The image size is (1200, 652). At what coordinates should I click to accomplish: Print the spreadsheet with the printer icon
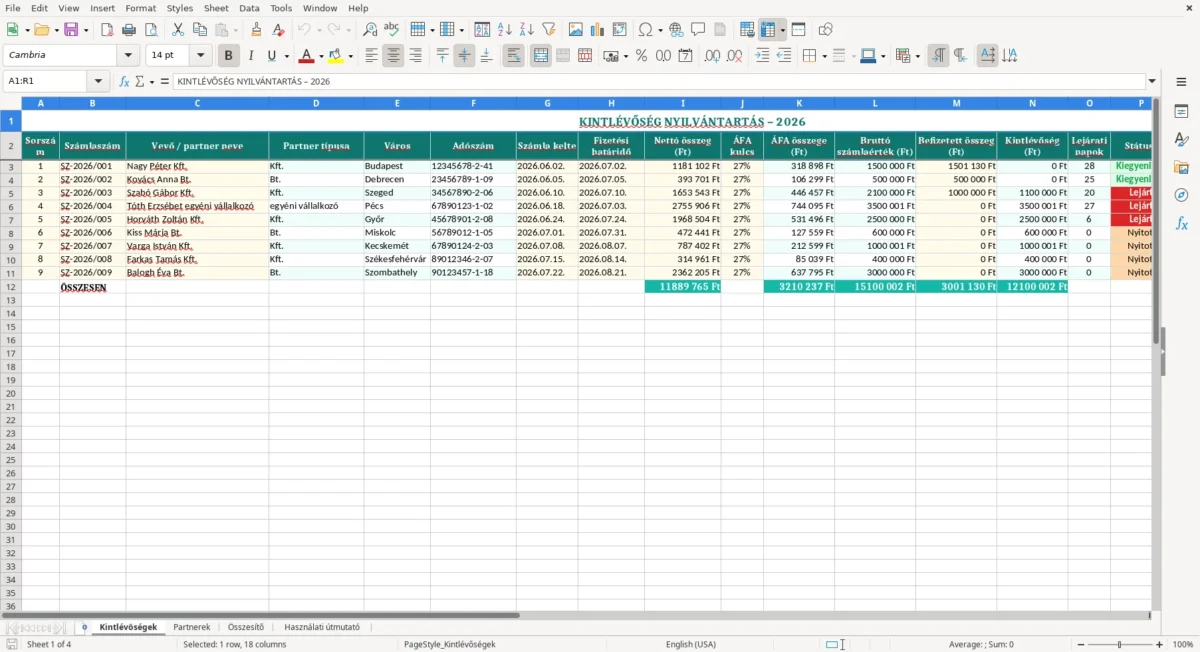[x=129, y=30]
